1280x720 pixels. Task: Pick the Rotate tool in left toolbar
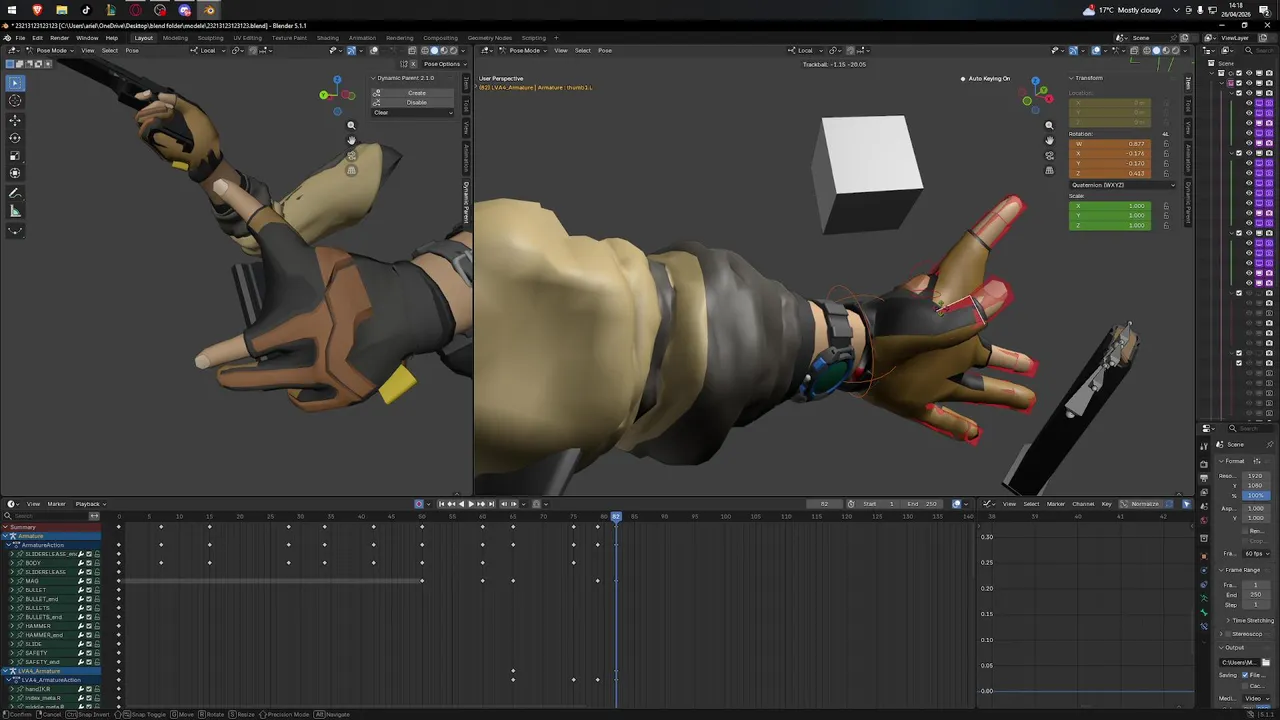click(15, 138)
